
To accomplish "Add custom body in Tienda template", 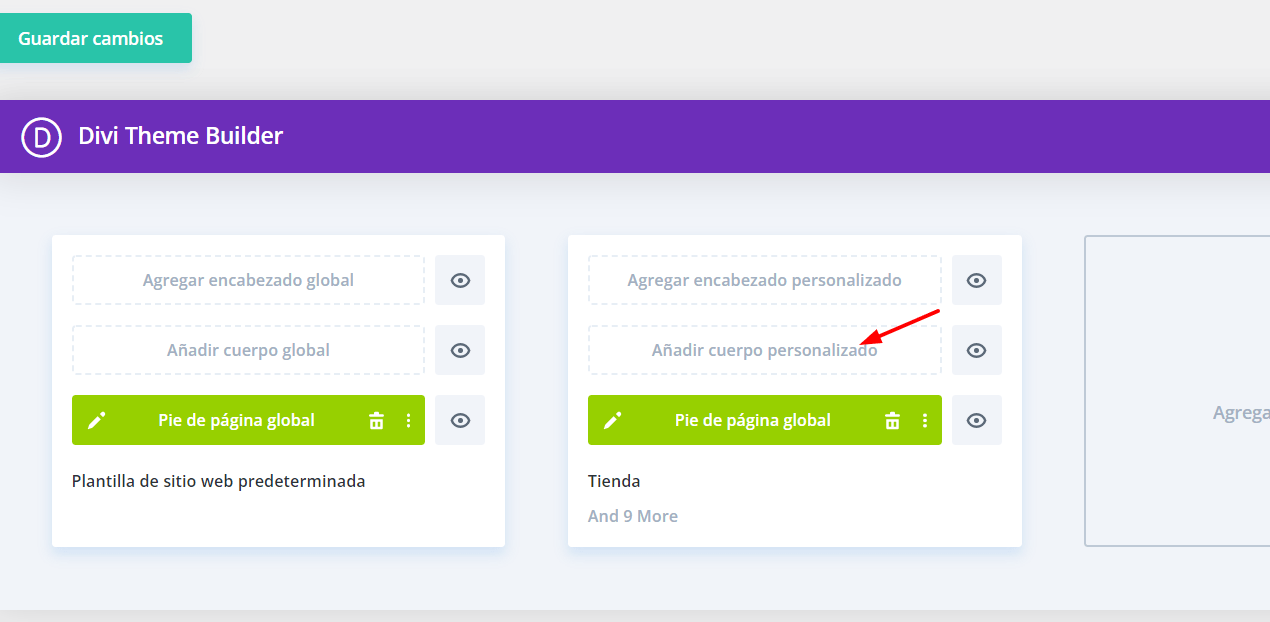I will [764, 350].
